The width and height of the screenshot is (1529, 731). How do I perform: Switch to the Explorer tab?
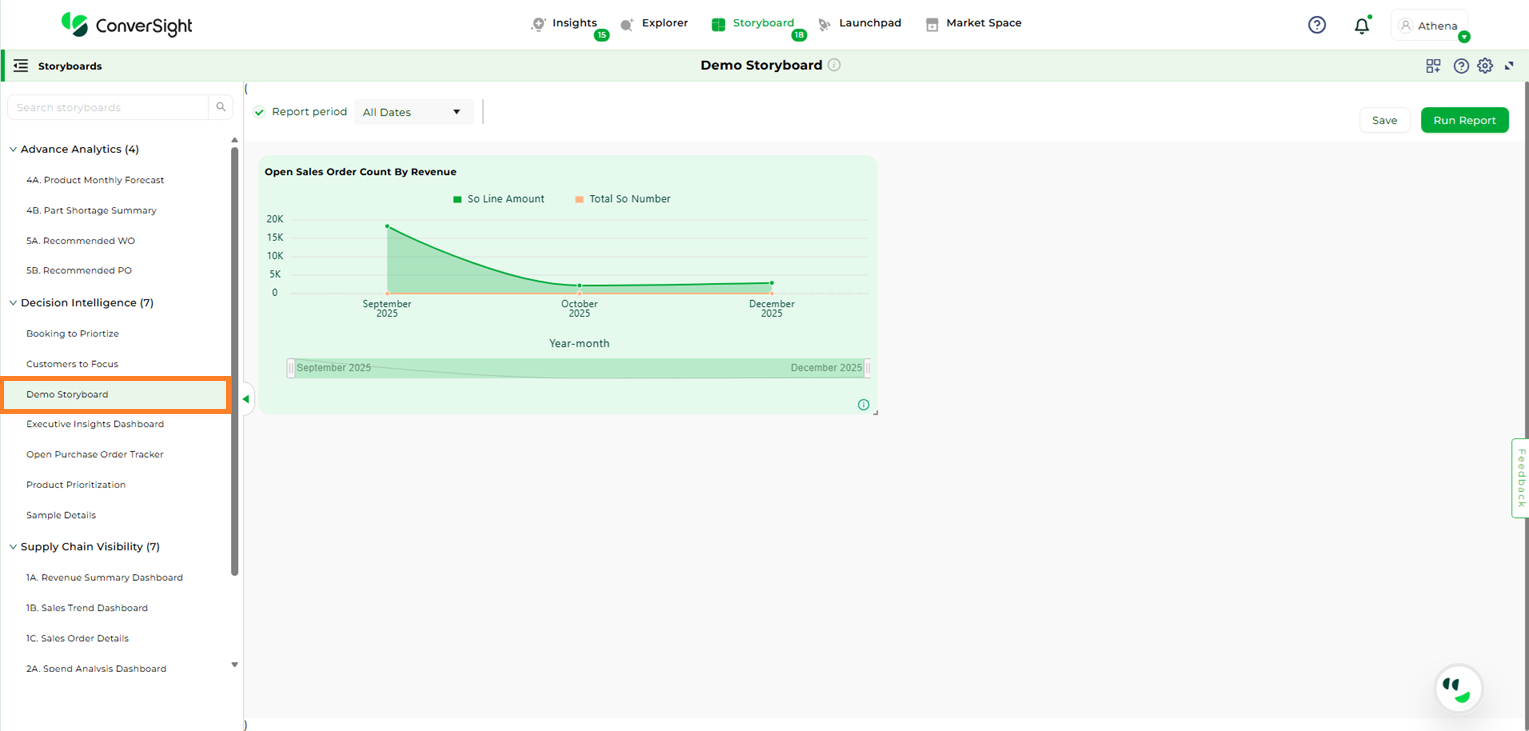[x=654, y=23]
